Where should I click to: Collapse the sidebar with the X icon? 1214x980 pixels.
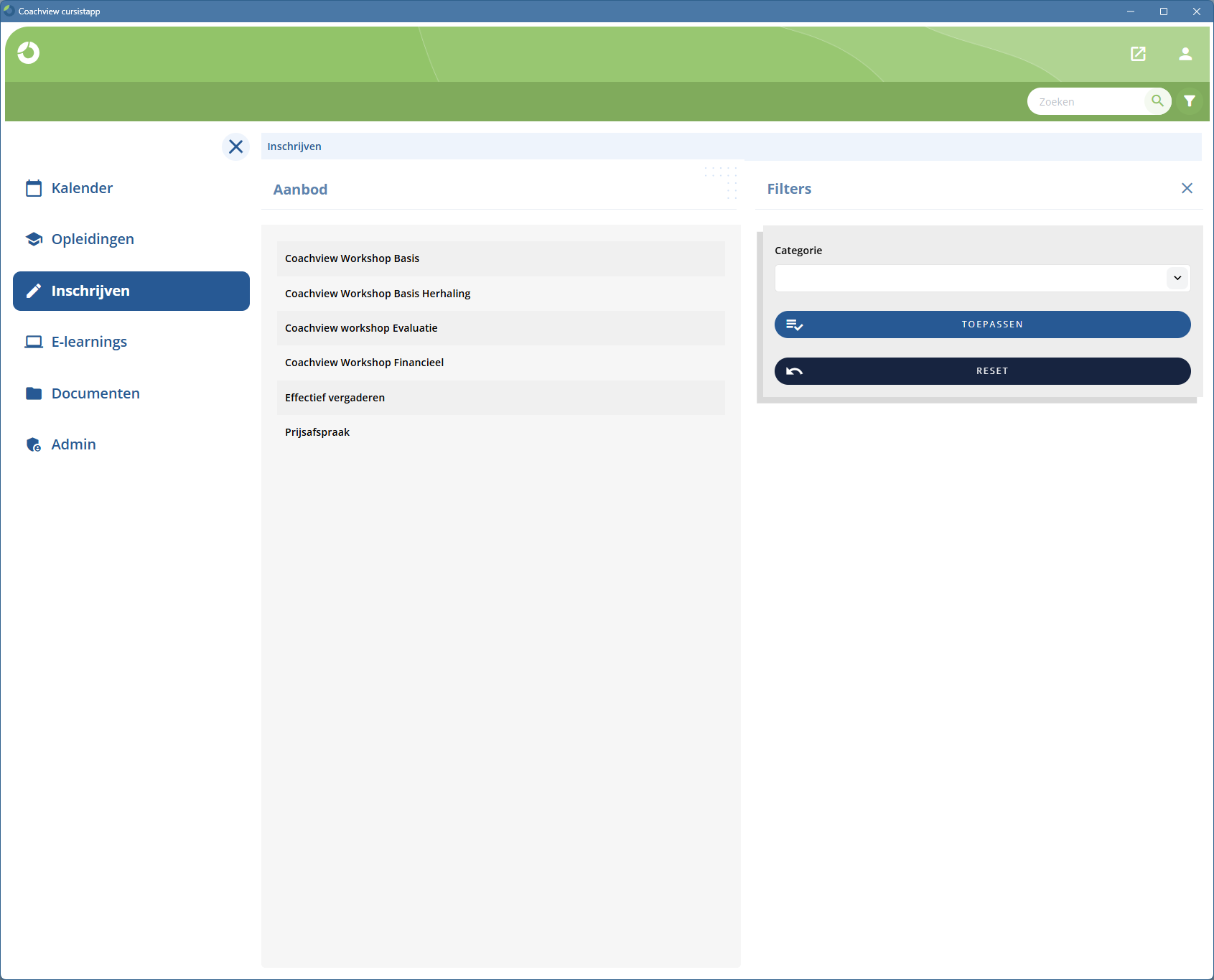coord(235,146)
